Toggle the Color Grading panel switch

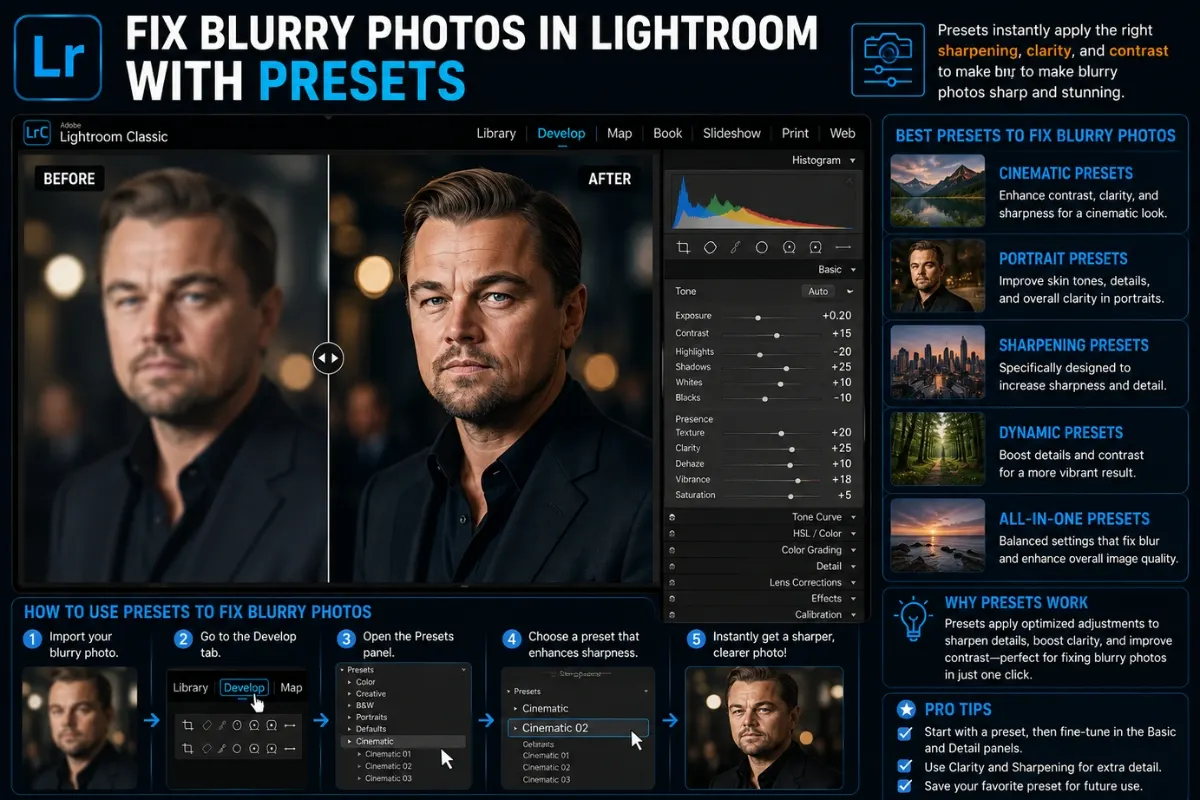(671, 550)
